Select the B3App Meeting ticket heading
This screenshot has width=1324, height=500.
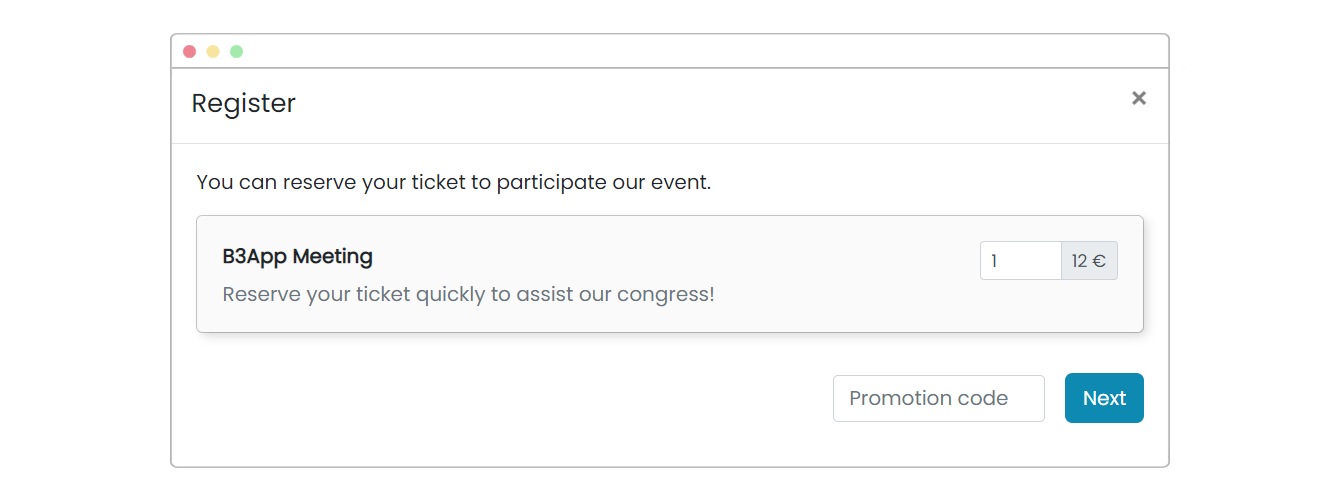pyautogui.click(x=297, y=256)
